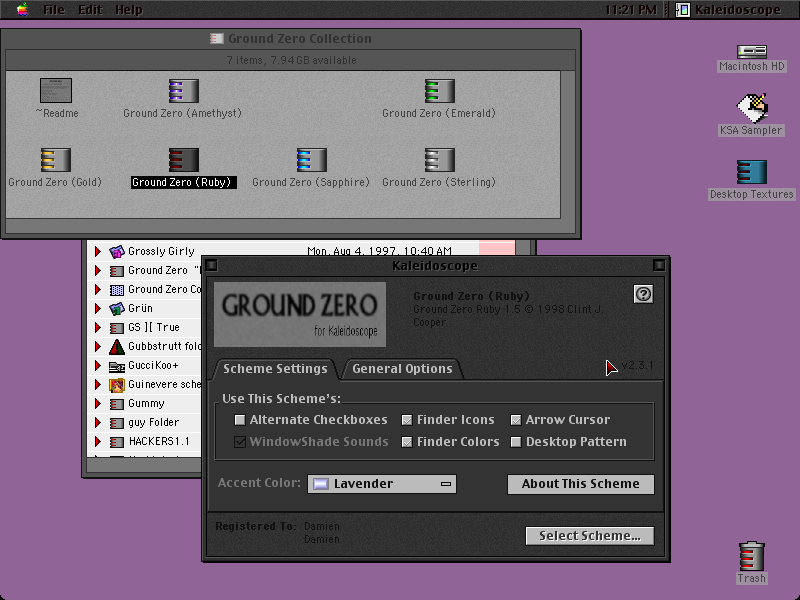
Task: Uncheck the Finder Icons checkbox
Action: [407, 420]
